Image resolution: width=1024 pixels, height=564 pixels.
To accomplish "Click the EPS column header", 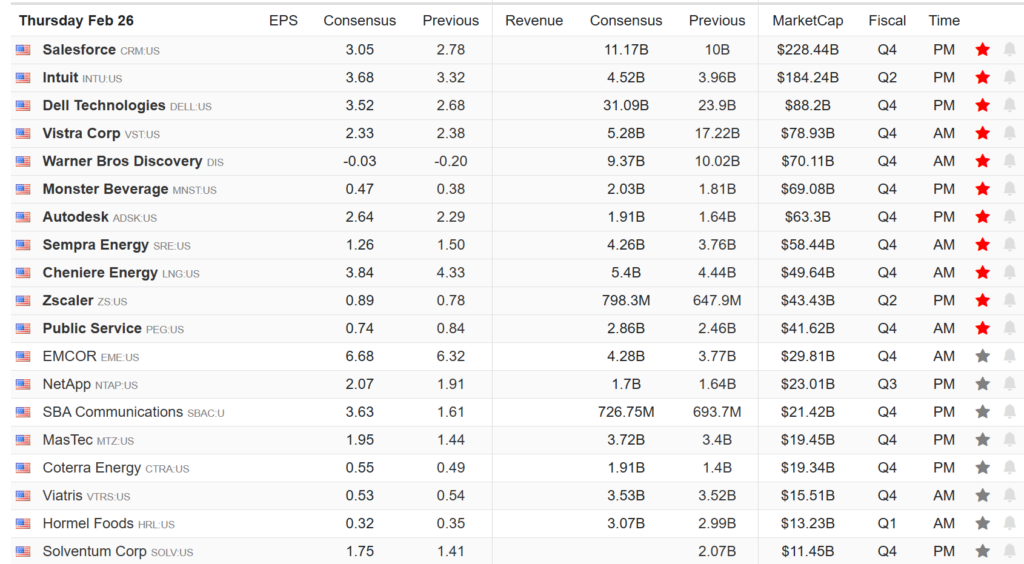I will (x=283, y=20).
